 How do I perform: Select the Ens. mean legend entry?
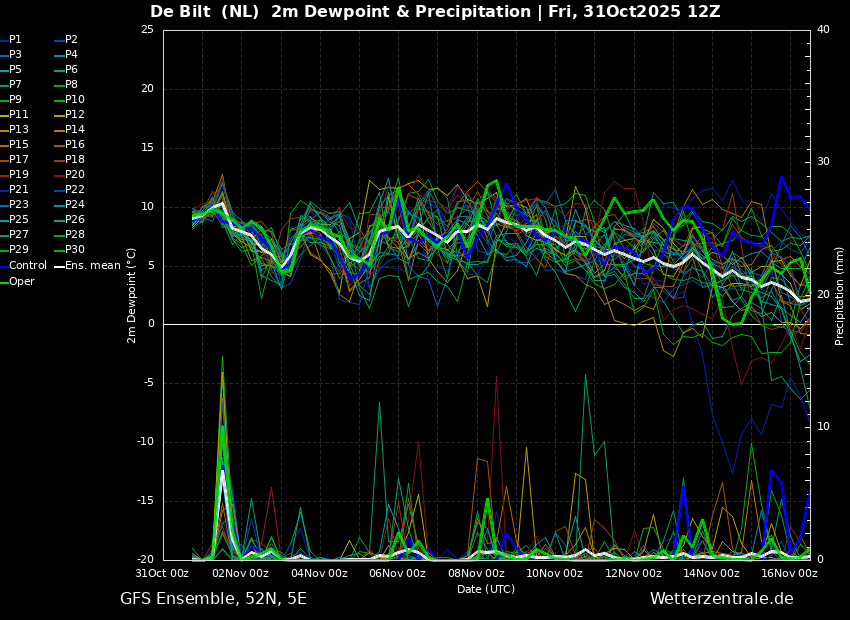click(x=87, y=266)
